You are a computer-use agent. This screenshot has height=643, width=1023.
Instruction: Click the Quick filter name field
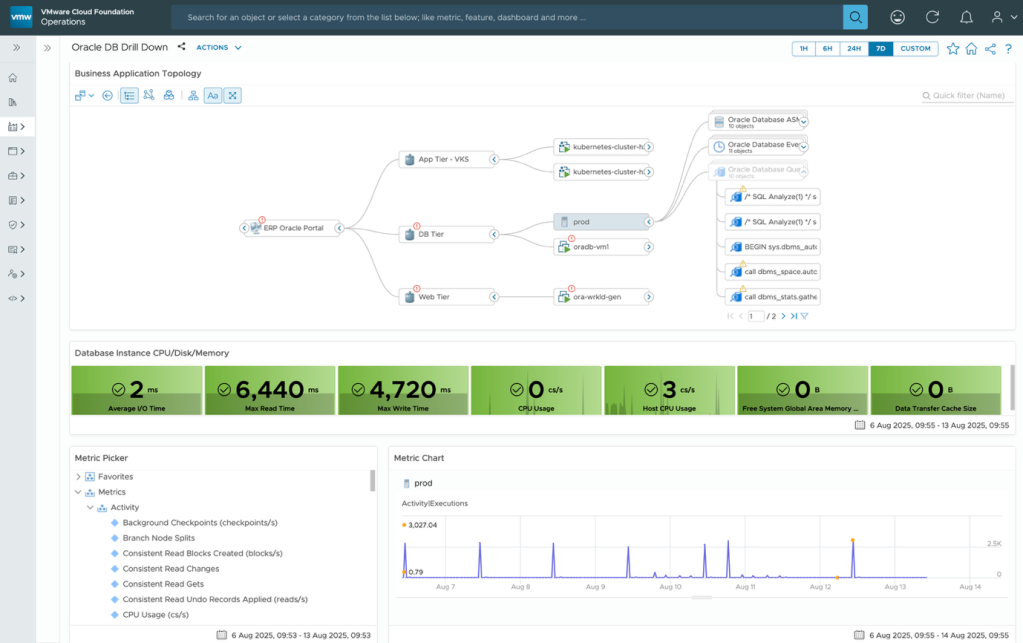point(968,96)
